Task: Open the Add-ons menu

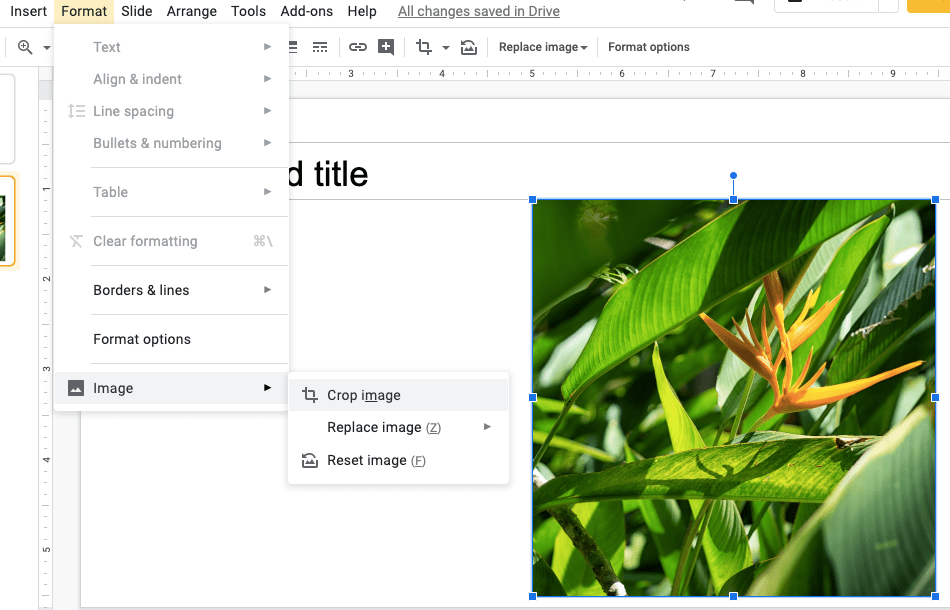Action: click(x=307, y=11)
